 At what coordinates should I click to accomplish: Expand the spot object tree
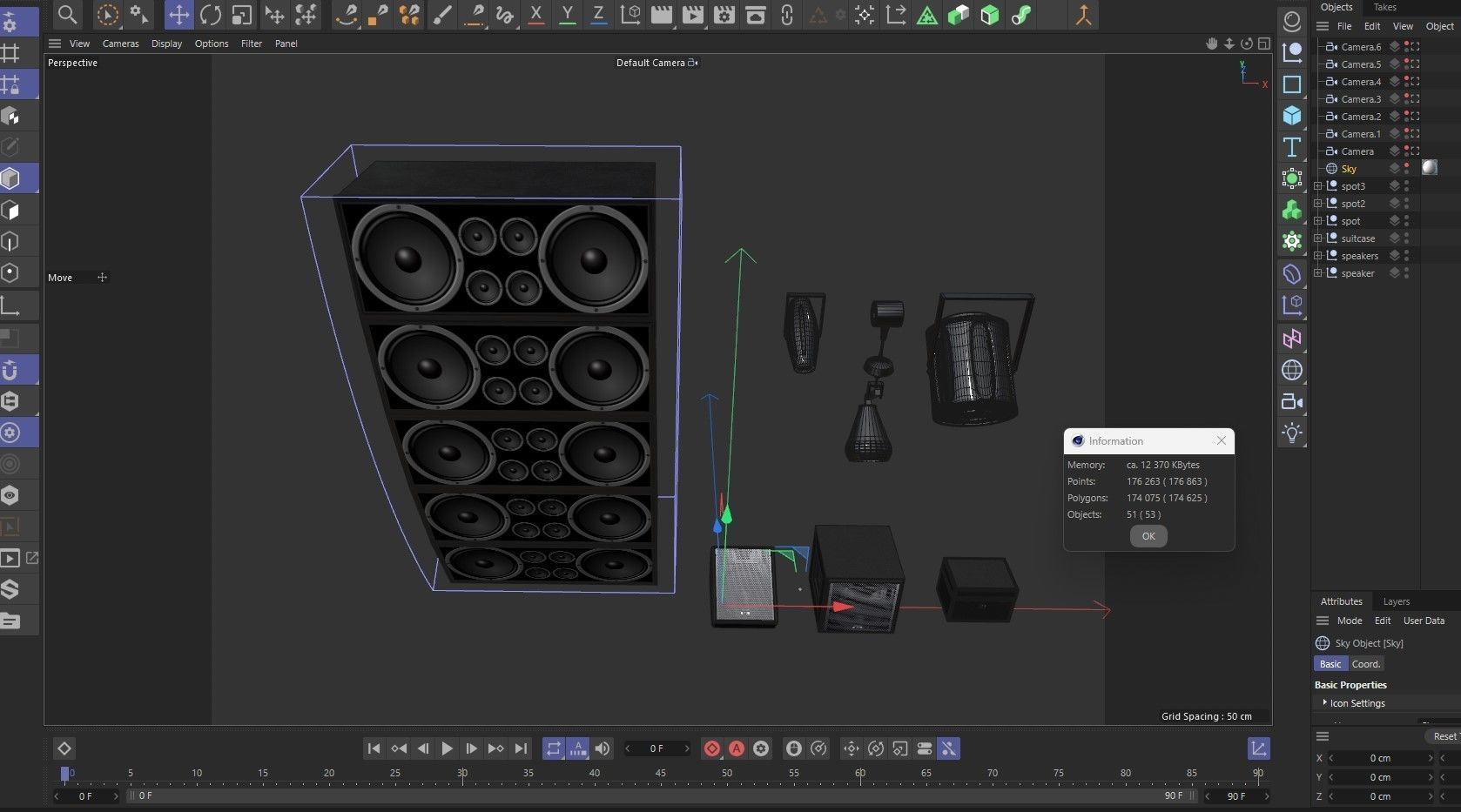tap(1318, 221)
